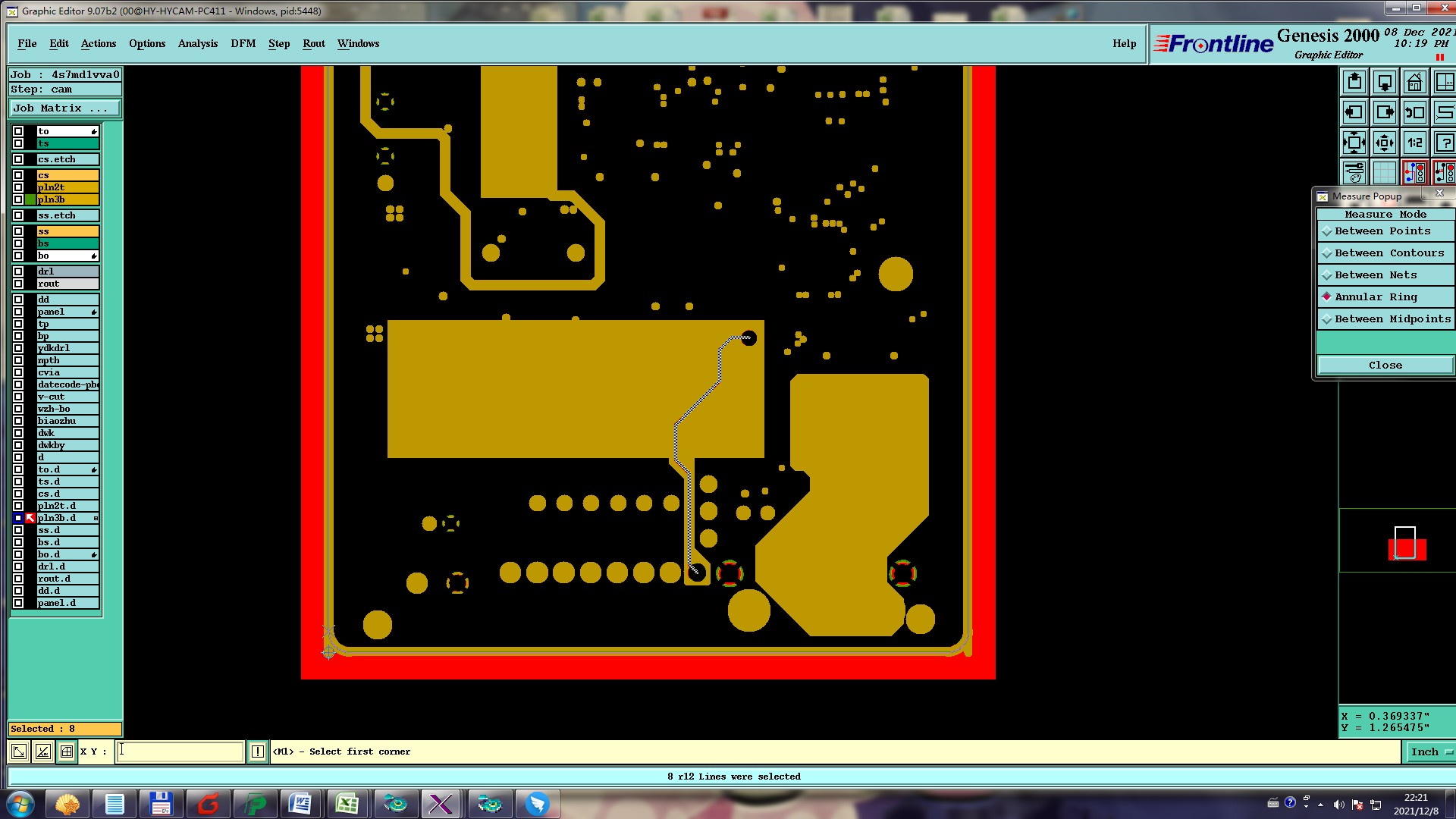Click the pln3b layer color swatch
The height and width of the screenshot is (819, 1456).
(x=30, y=199)
